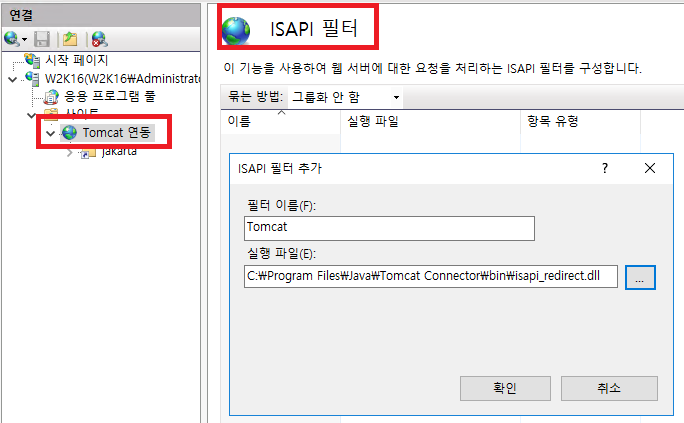Click the jakarta folder shortcut icon

[88, 153]
